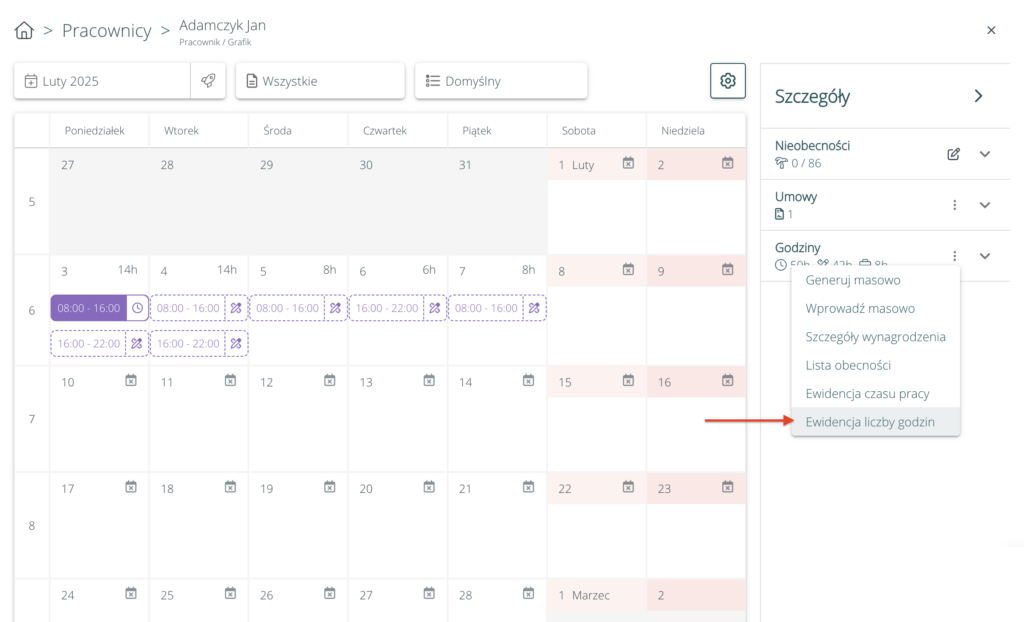This screenshot has height=622, width=1024.
Task: Click the home icon in breadcrumb
Action: [24, 31]
